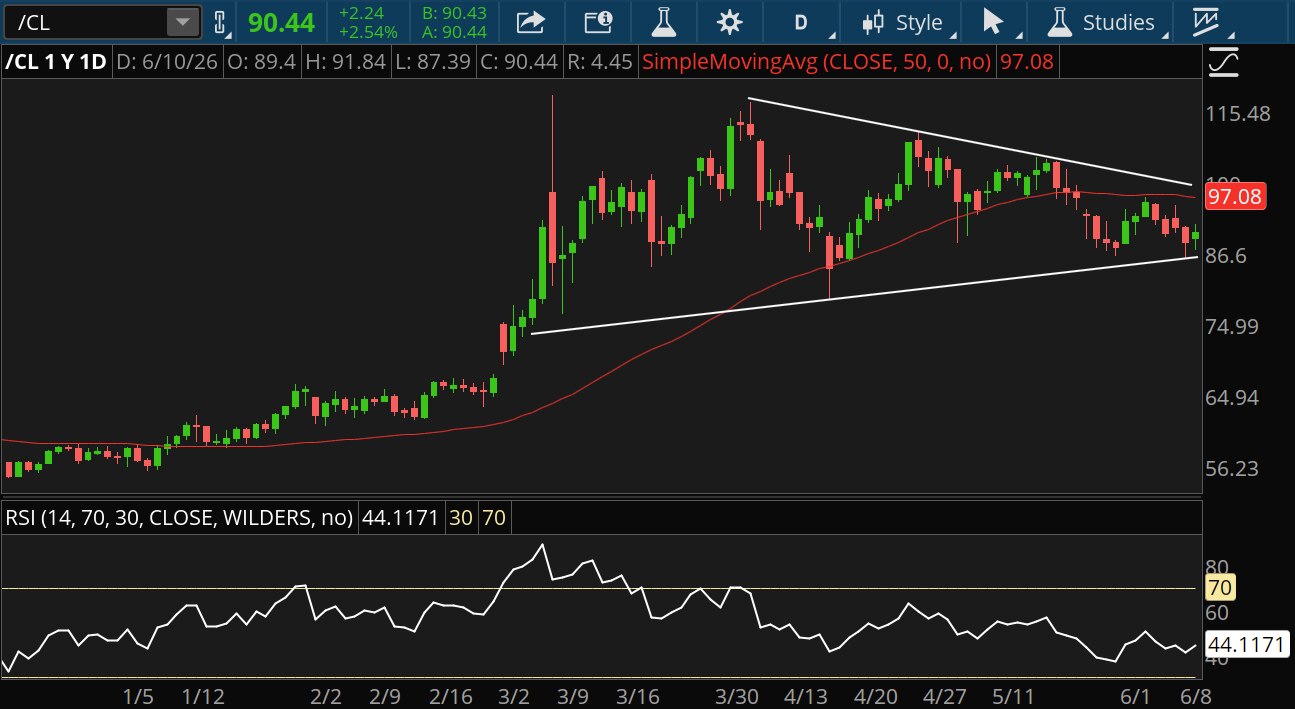
Task: Click the RSI study label
Action: (x=179, y=518)
